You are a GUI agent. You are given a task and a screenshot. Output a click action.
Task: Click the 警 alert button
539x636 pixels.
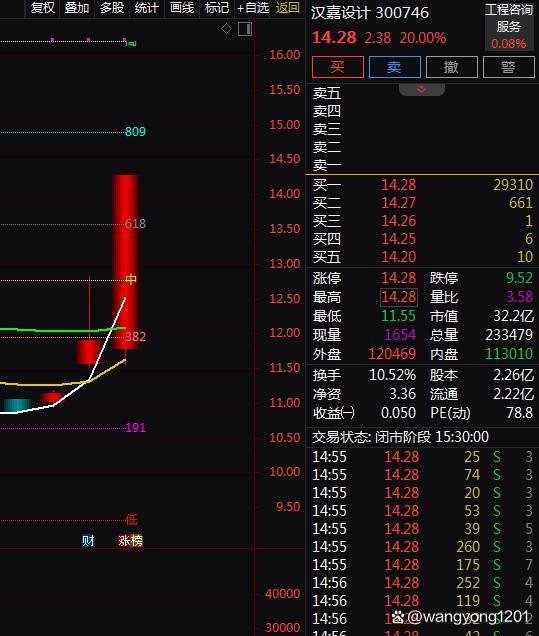(509, 67)
